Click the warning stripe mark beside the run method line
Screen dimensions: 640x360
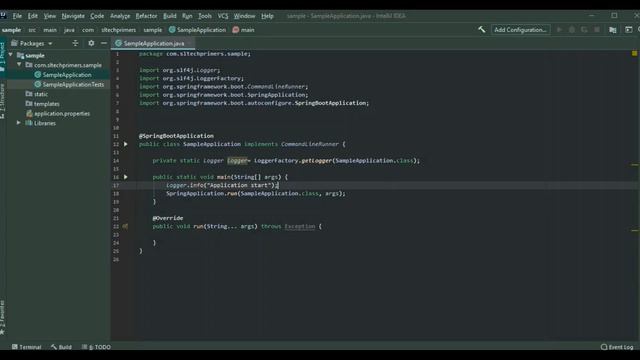click(x=635, y=230)
